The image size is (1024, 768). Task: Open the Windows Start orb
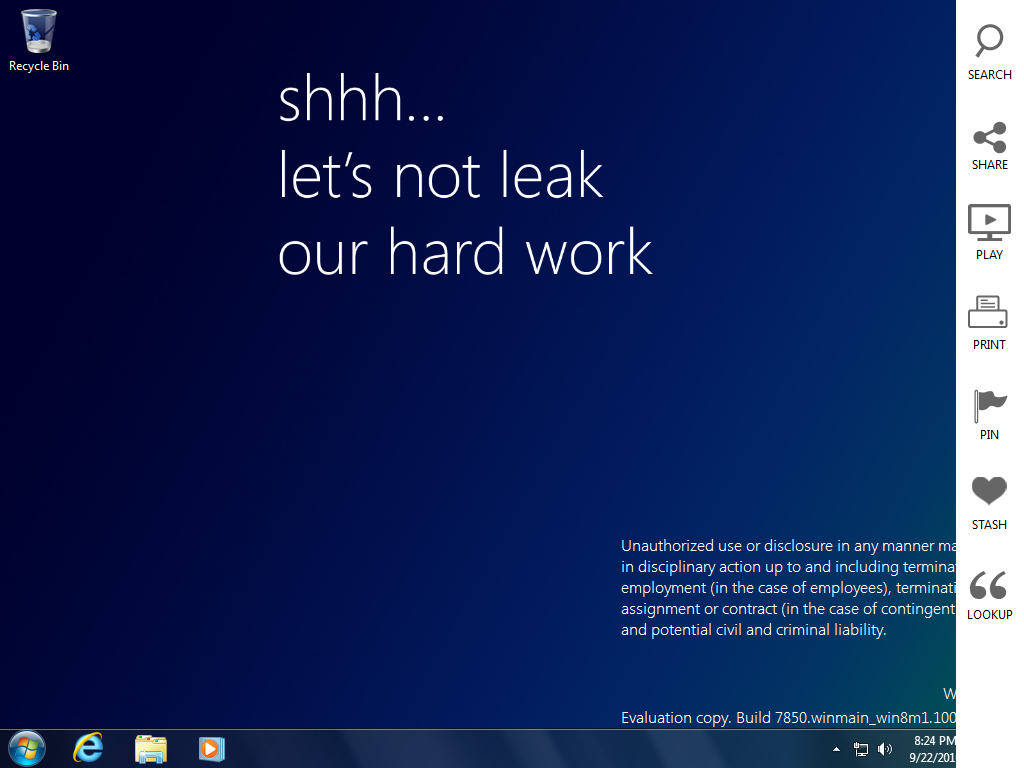coord(27,748)
